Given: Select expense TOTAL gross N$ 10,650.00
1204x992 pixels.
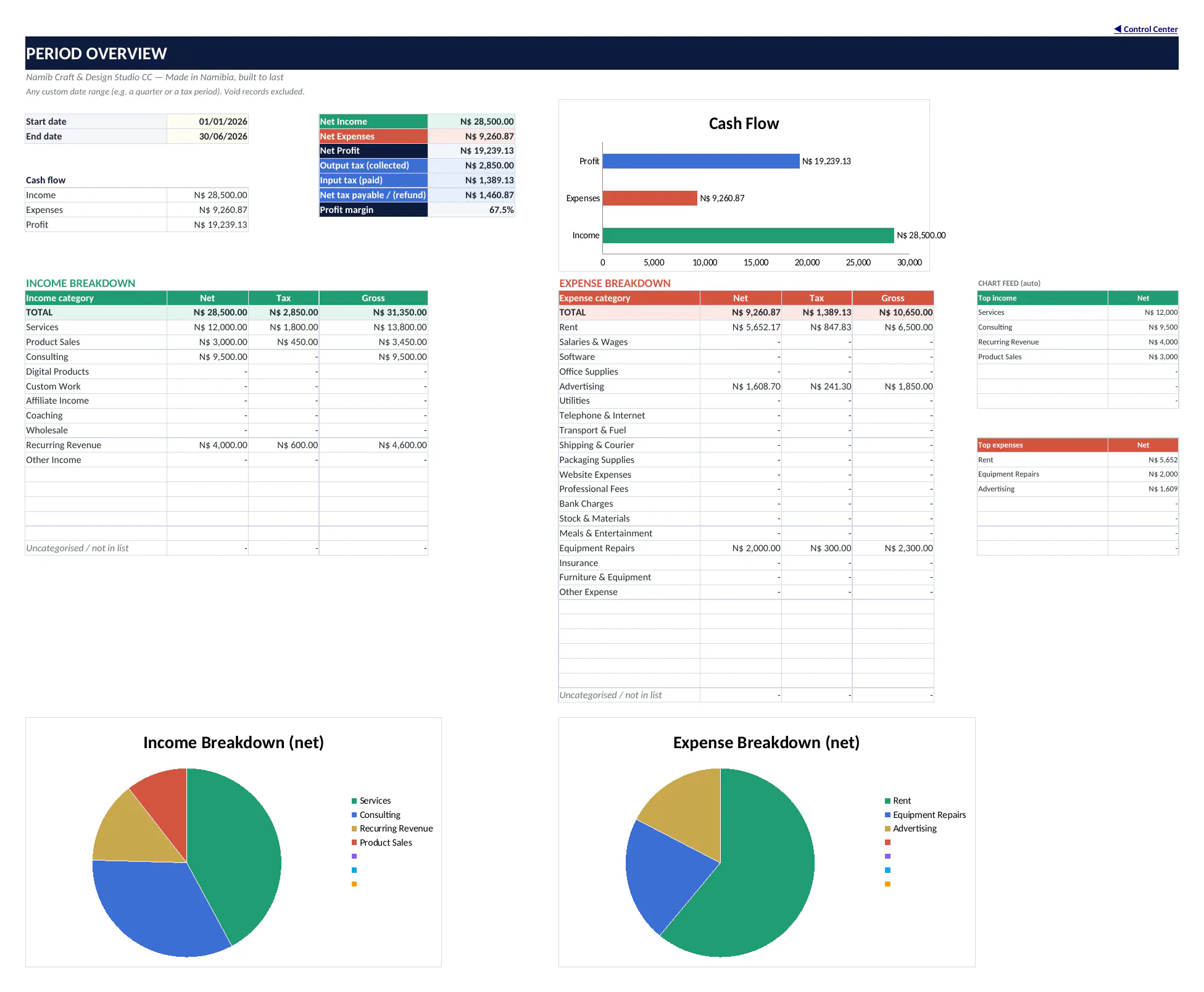Looking at the screenshot, I should (x=893, y=312).
